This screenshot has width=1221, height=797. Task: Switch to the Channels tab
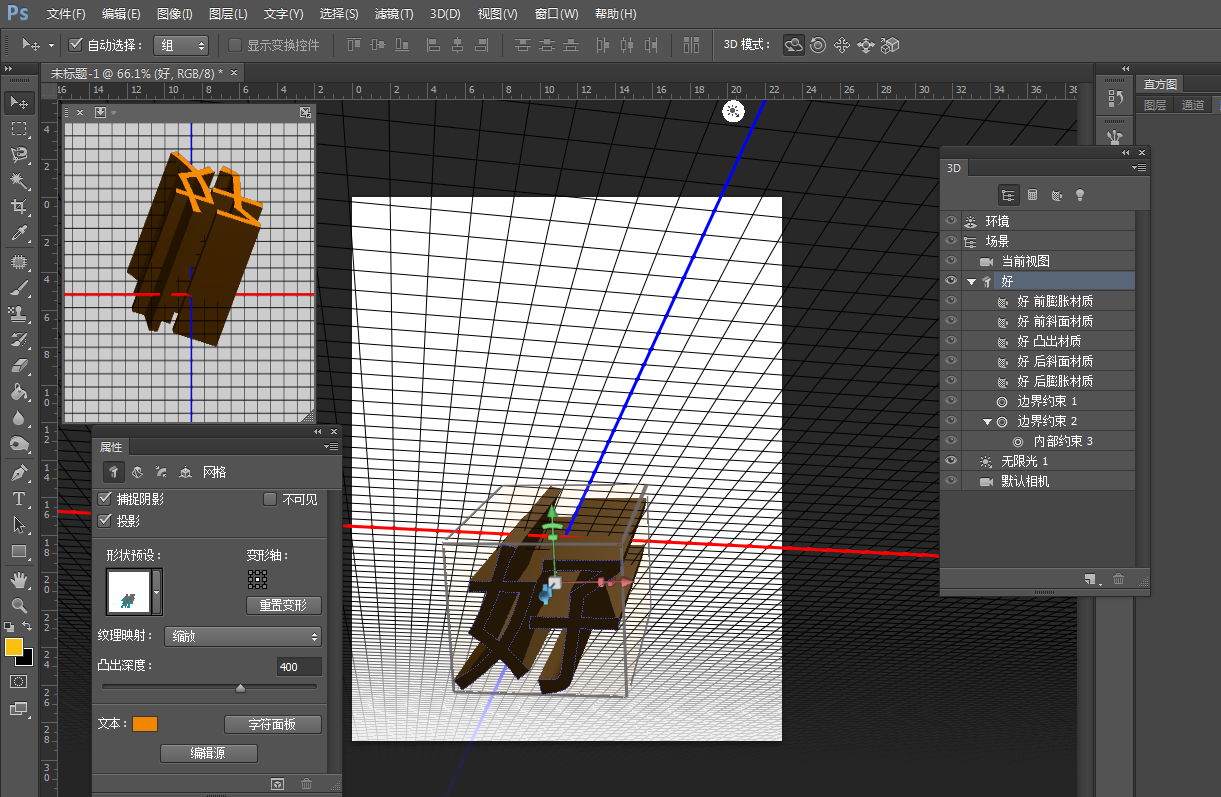[x=1192, y=105]
